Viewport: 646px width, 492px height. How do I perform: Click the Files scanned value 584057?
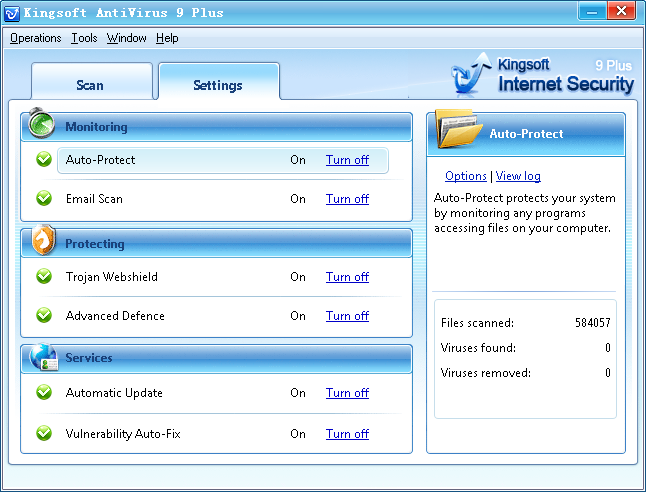592,323
